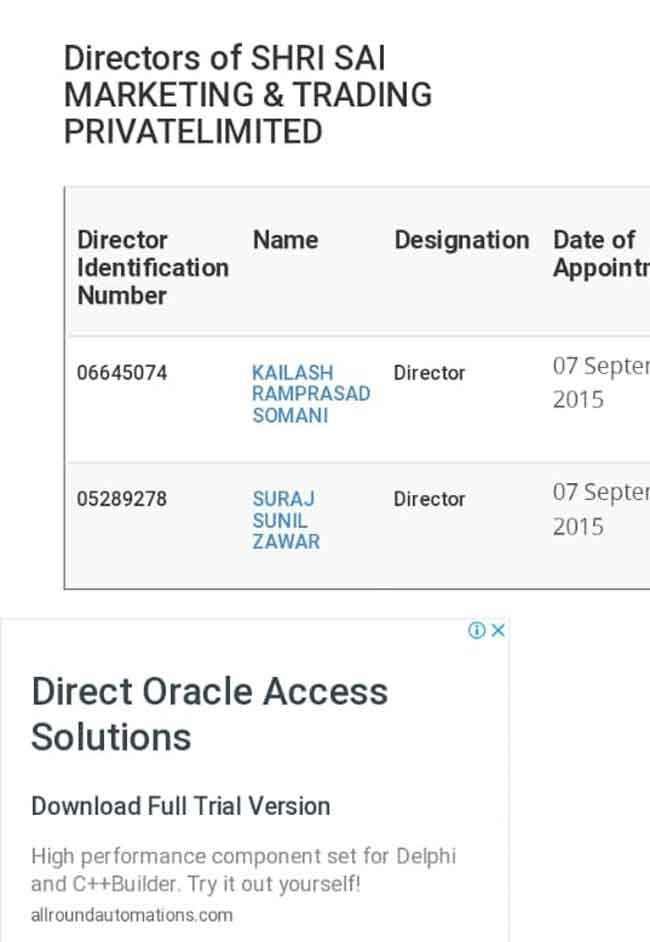Click RAMPRASAD text in first director name
The width and height of the screenshot is (650, 942).
311,394
